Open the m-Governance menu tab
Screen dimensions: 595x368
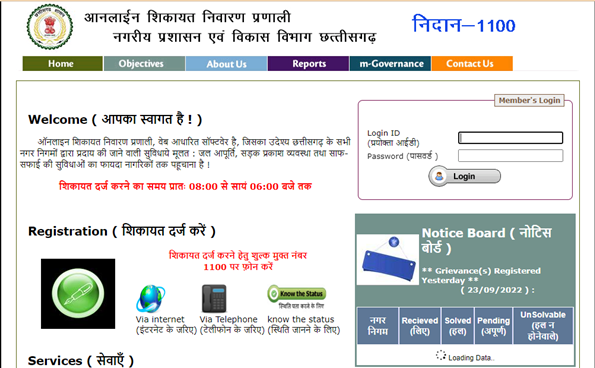point(390,64)
